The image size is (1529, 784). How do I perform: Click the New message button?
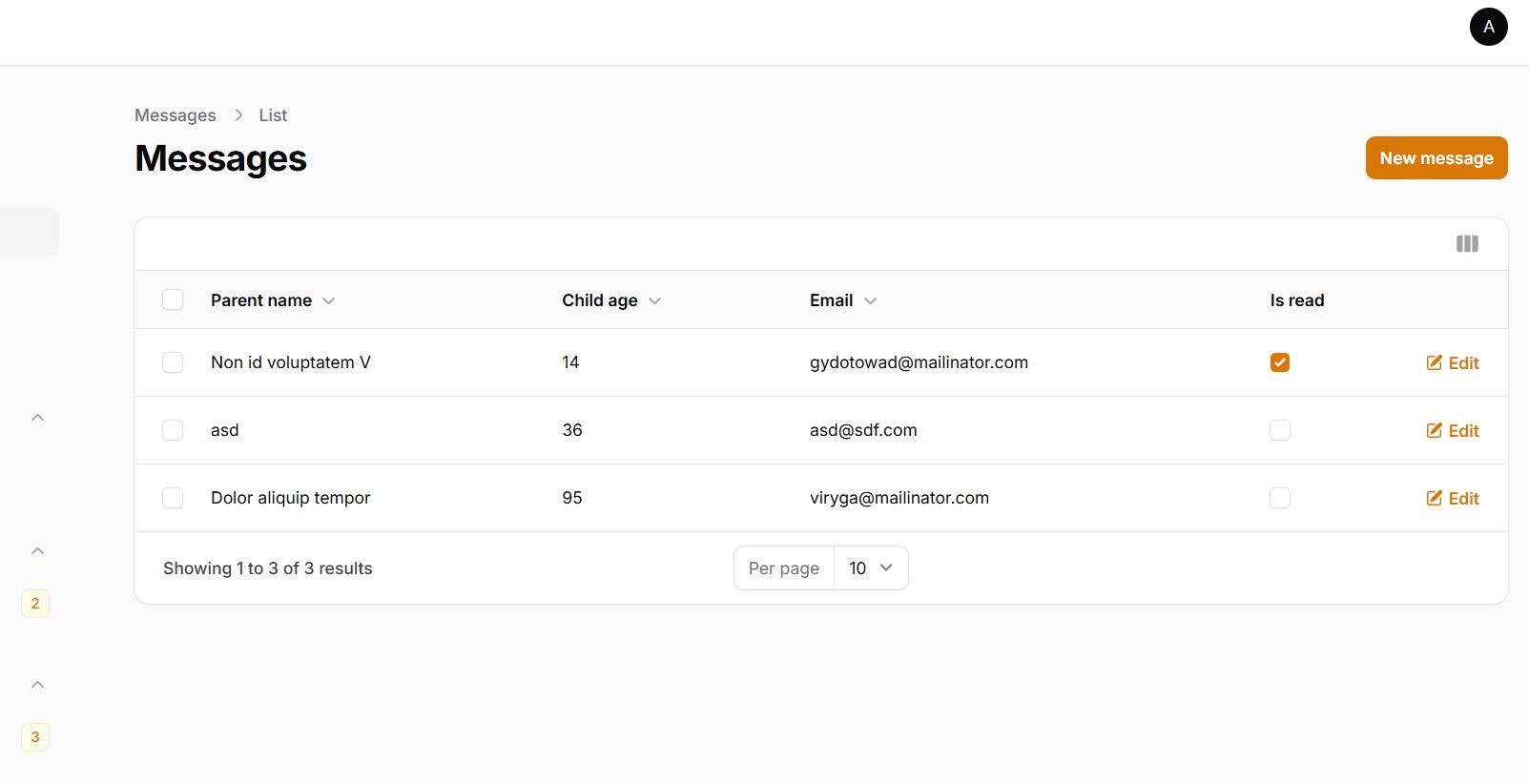pos(1436,158)
